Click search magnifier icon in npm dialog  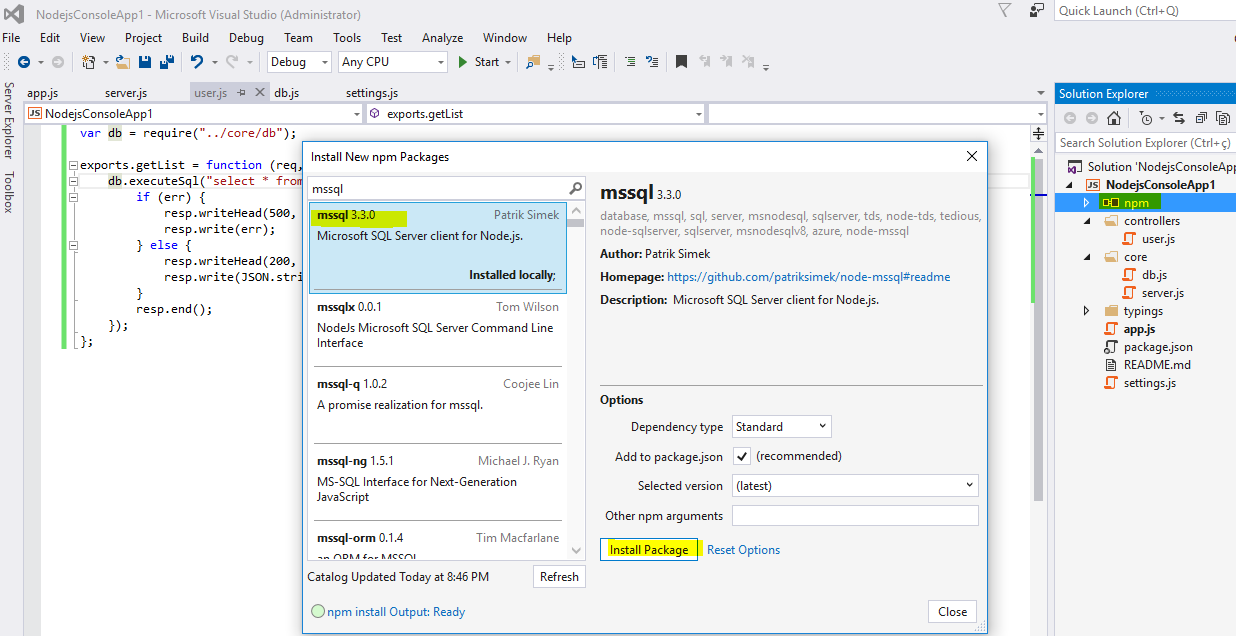[576, 188]
